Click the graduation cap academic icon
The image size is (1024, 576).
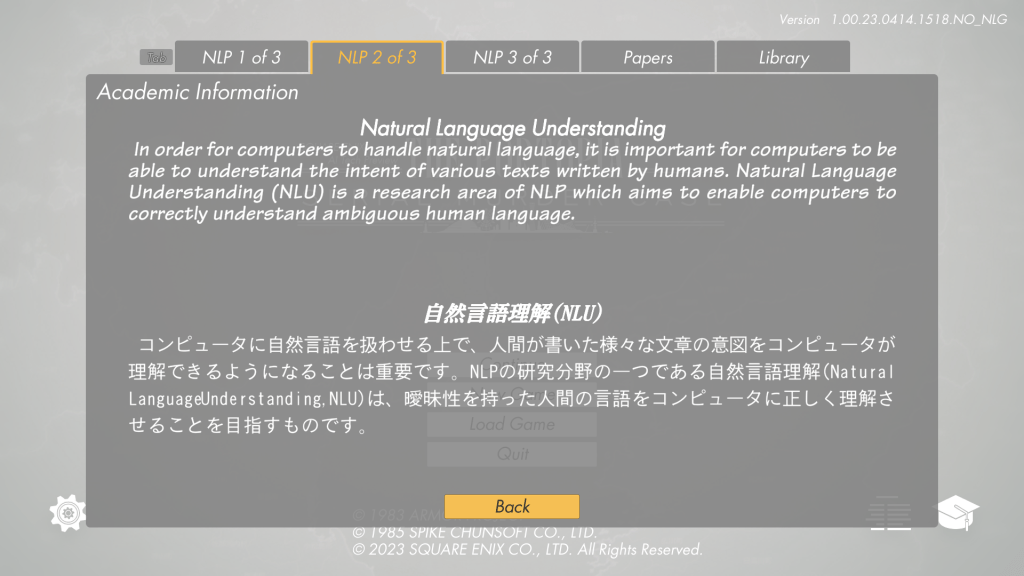click(x=957, y=513)
